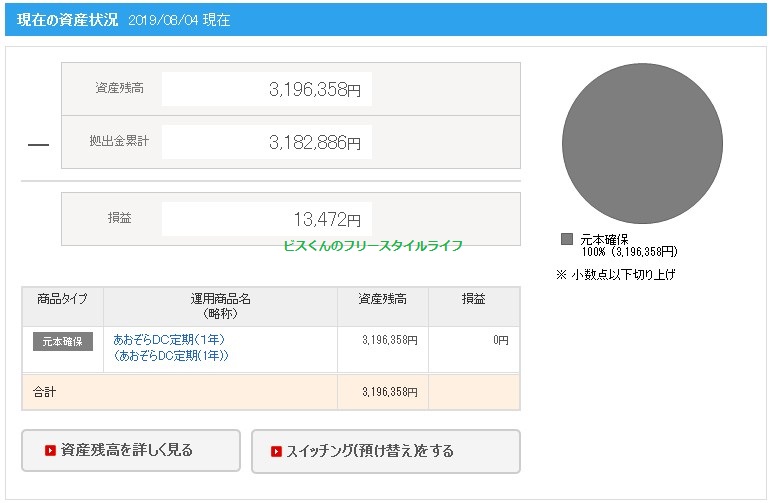Open the 資産残高を詳しく見る button
The height and width of the screenshot is (503, 770).
[131, 450]
